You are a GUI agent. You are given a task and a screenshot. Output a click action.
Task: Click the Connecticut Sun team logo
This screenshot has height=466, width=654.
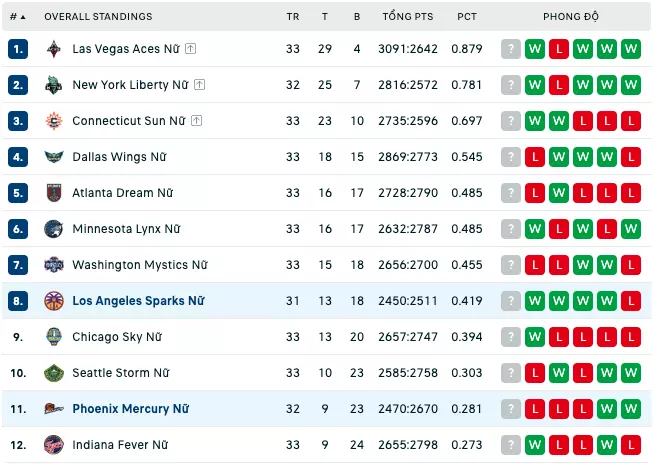[54, 121]
